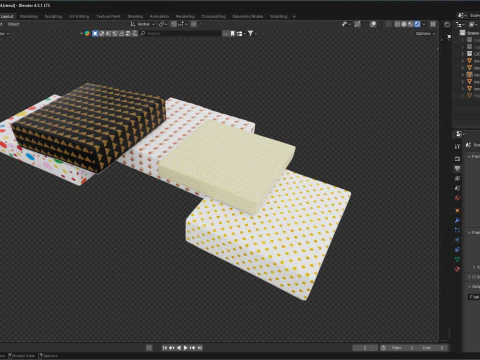Open the Scene properties tab
Viewport: 480px width, 360px height.
pos(457,188)
